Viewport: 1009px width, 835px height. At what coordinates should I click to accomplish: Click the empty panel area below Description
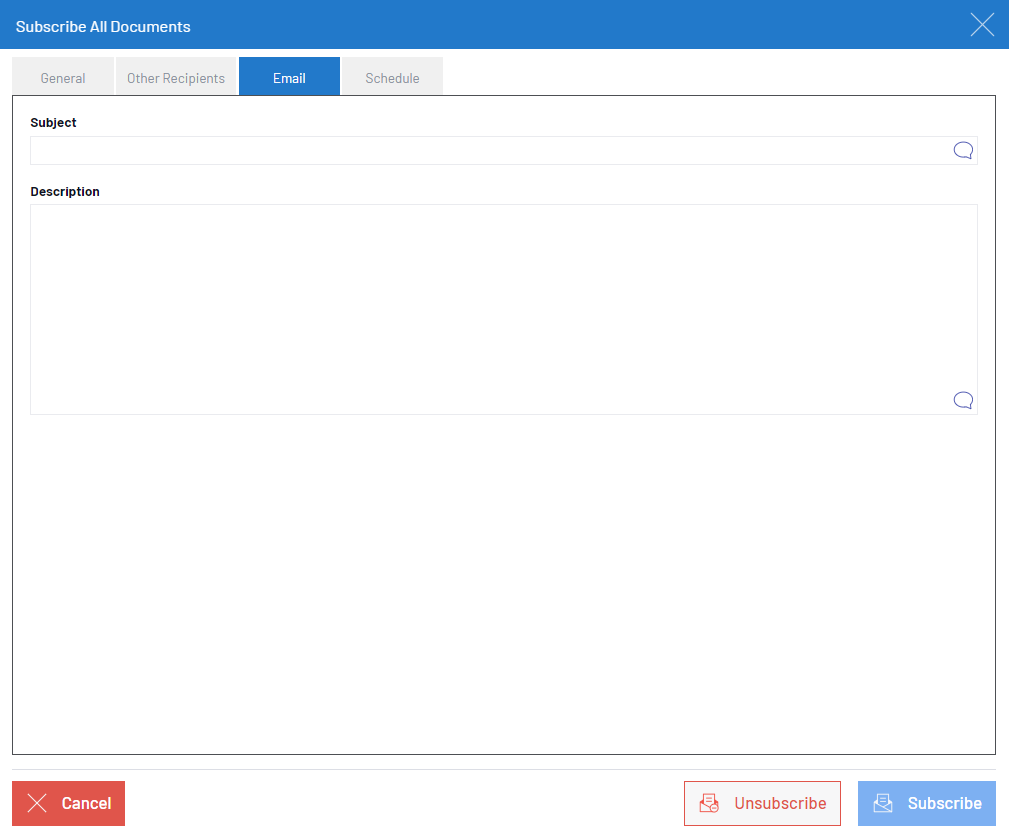pos(500,580)
